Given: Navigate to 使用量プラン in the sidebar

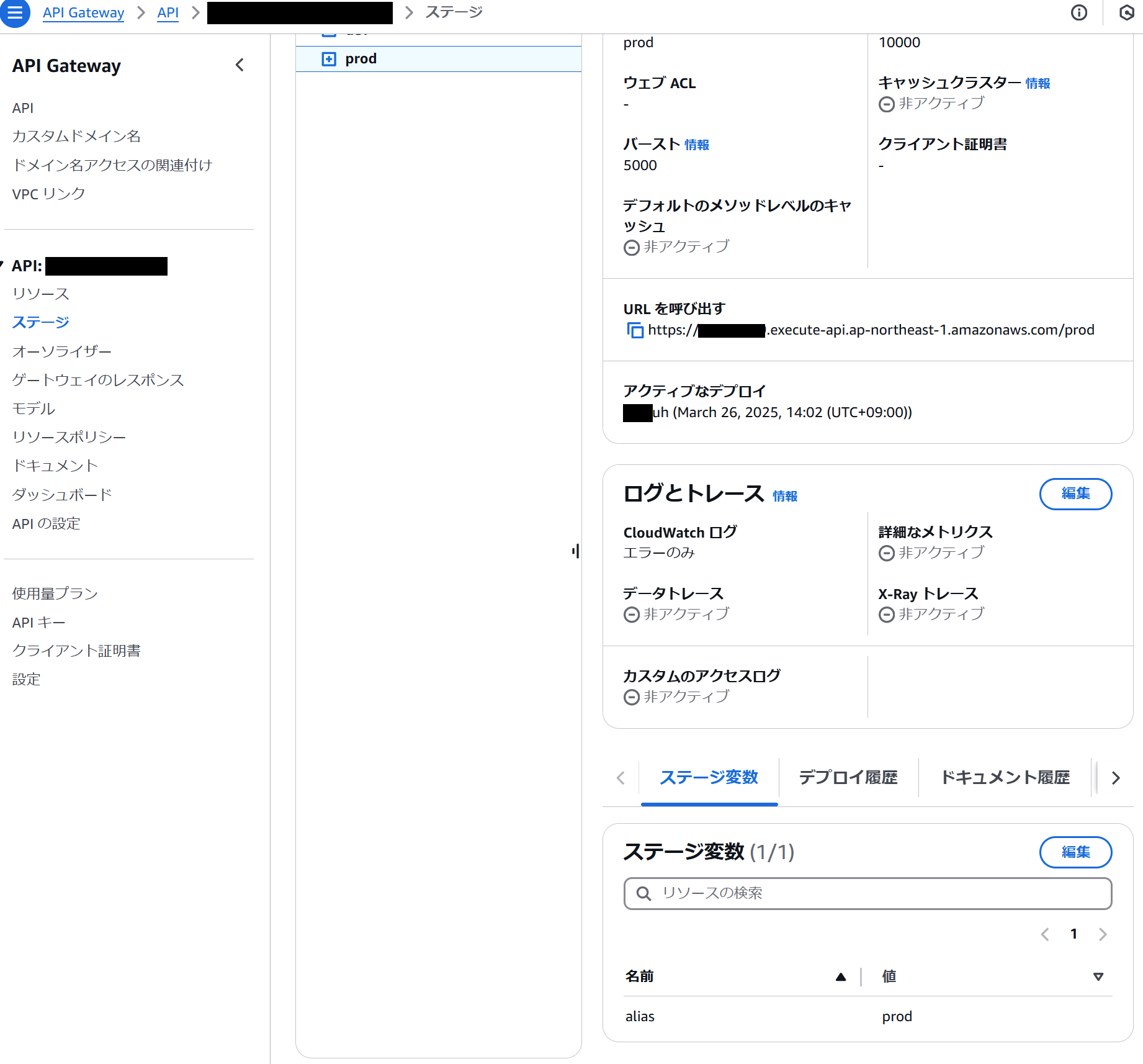Looking at the screenshot, I should (x=54, y=593).
